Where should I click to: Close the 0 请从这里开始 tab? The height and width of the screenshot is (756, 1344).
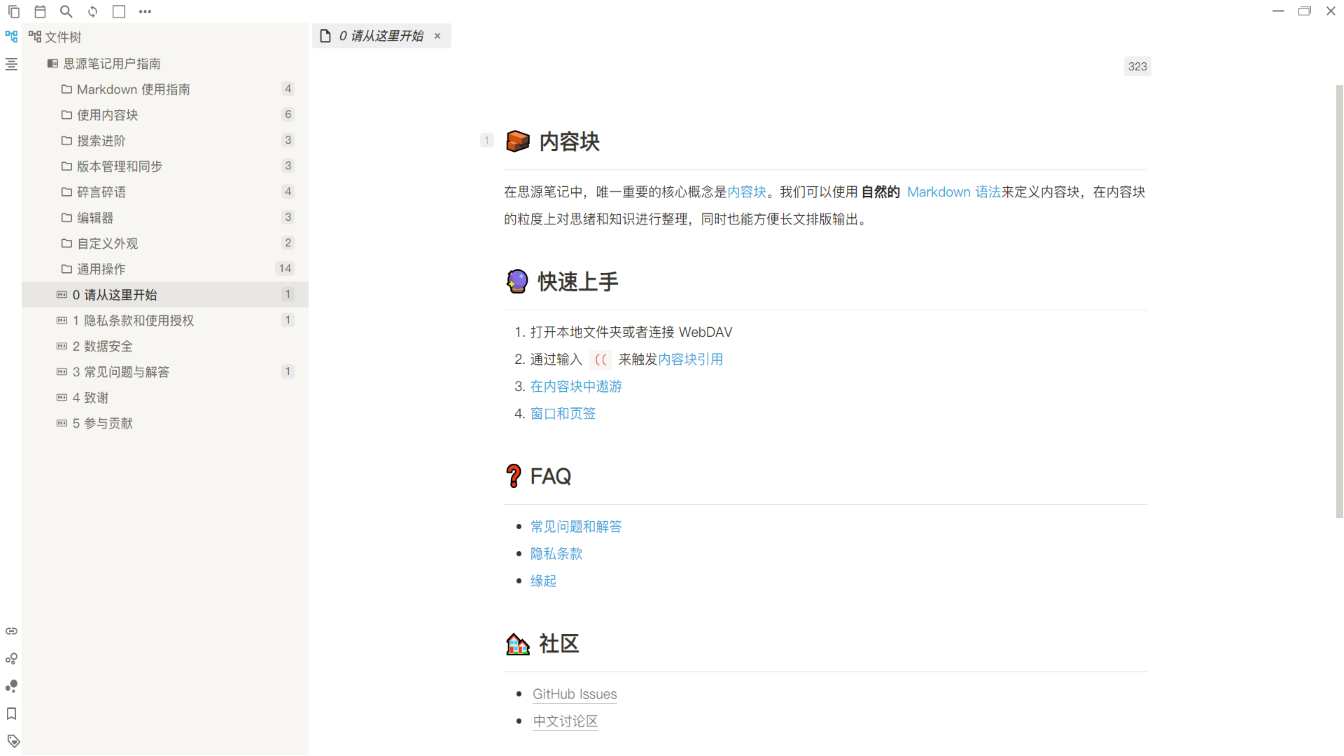pyautogui.click(x=437, y=36)
